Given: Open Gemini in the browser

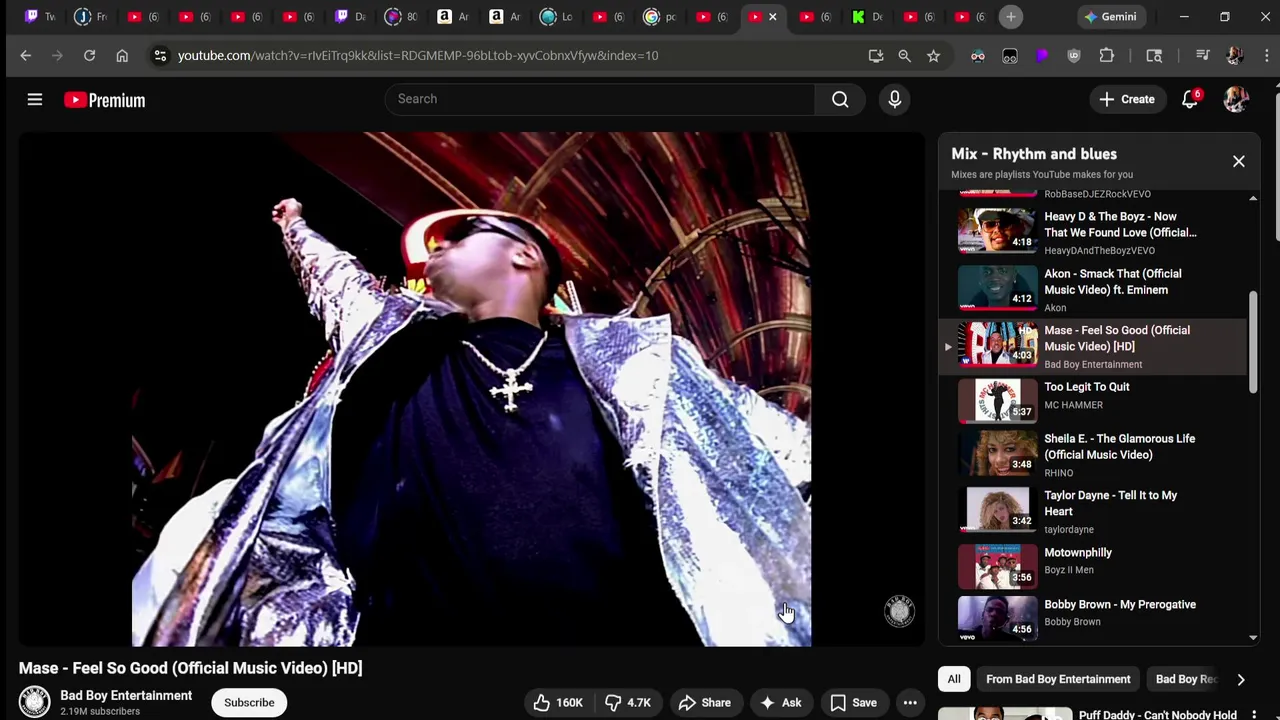Looking at the screenshot, I should tap(1110, 16).
